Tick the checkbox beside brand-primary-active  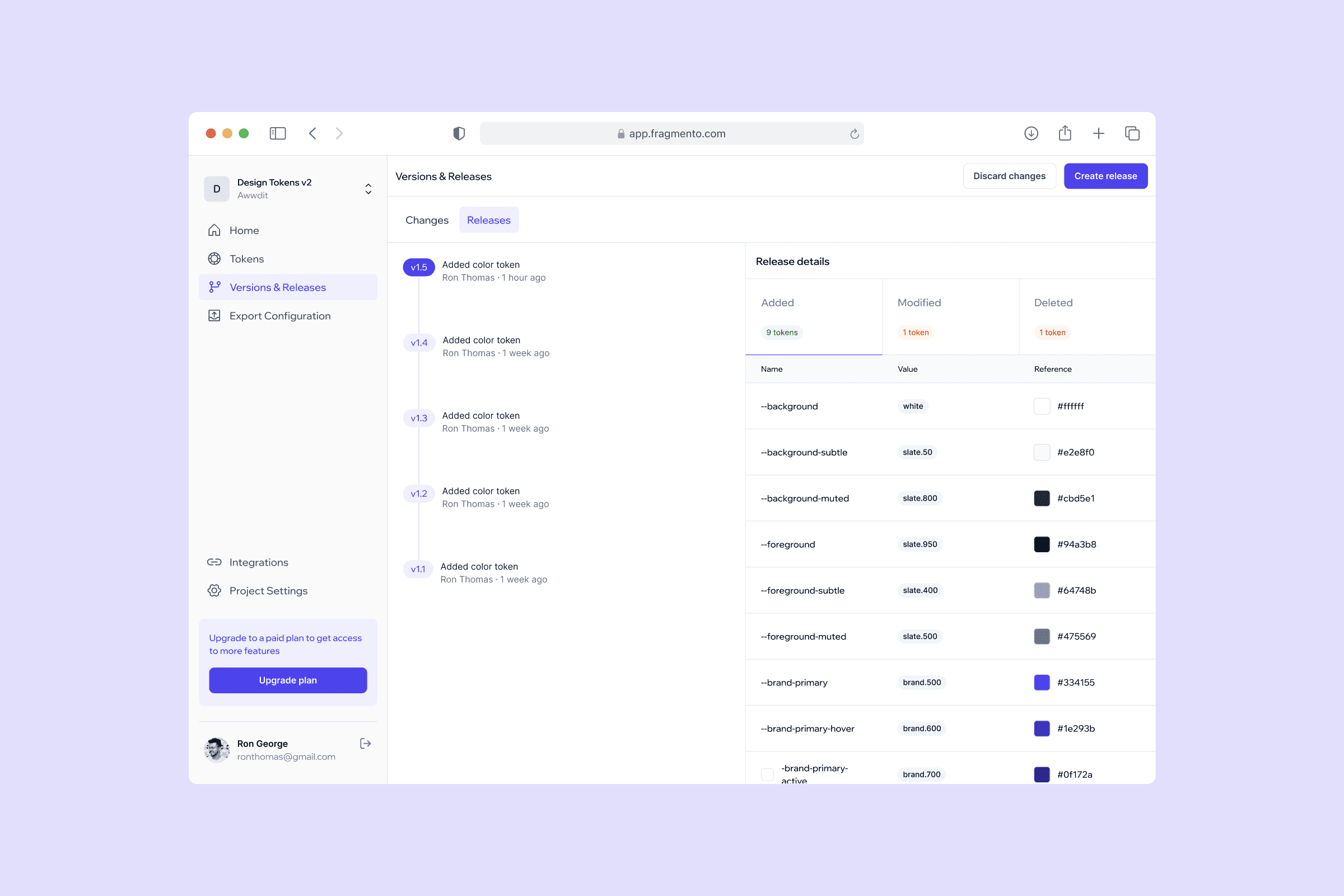[x=767, y=774]
